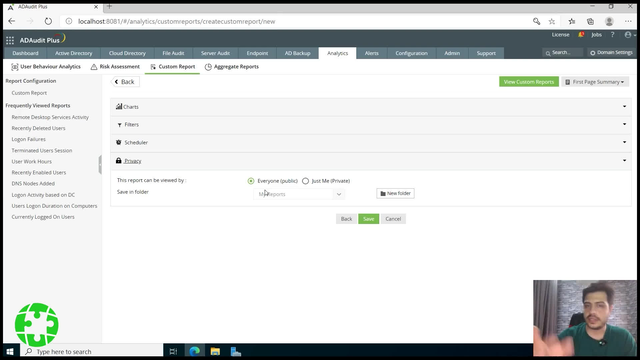The height and width of the screenshot is (360, 640).
Task: Expand the Filters section arrow
Action: pyautogui.click(x=624, y=124)
